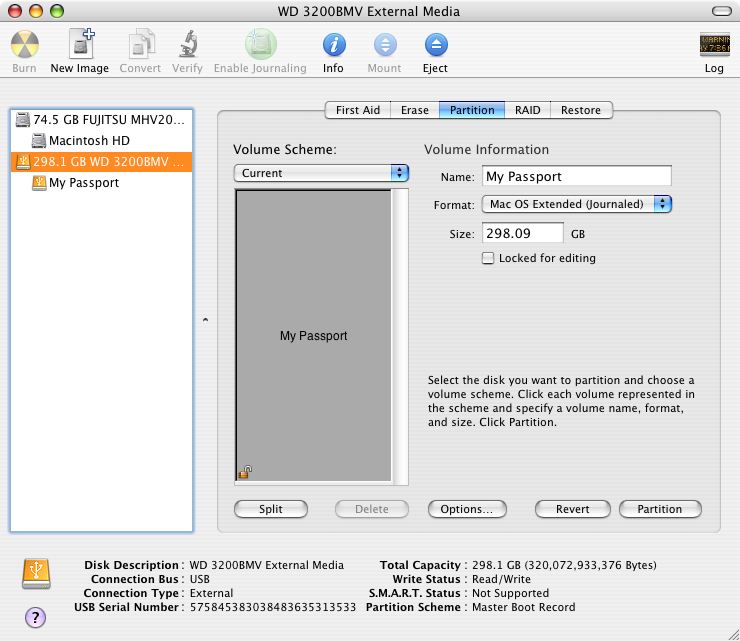This screenshot has height=641, width=740.
Task: Switch to the First Aid tab
Action: 358,110
